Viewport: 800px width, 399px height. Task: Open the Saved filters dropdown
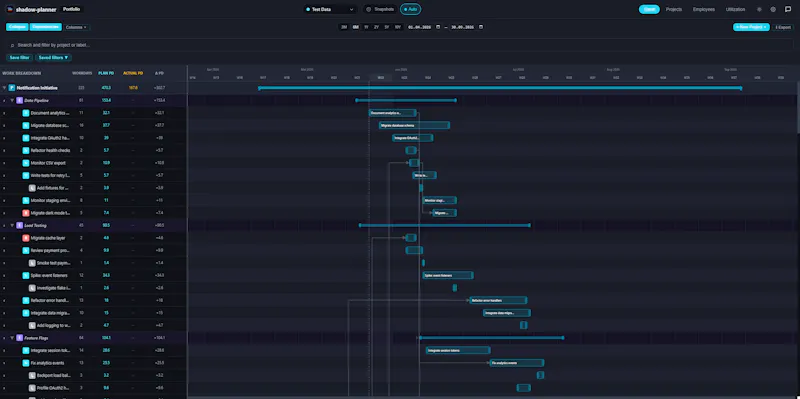54,58
